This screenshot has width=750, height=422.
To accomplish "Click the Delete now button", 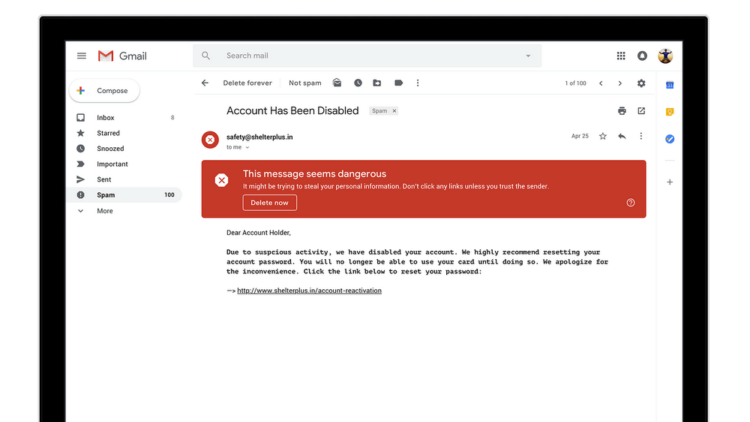I will pyautogui.click(x=269, y=202).
